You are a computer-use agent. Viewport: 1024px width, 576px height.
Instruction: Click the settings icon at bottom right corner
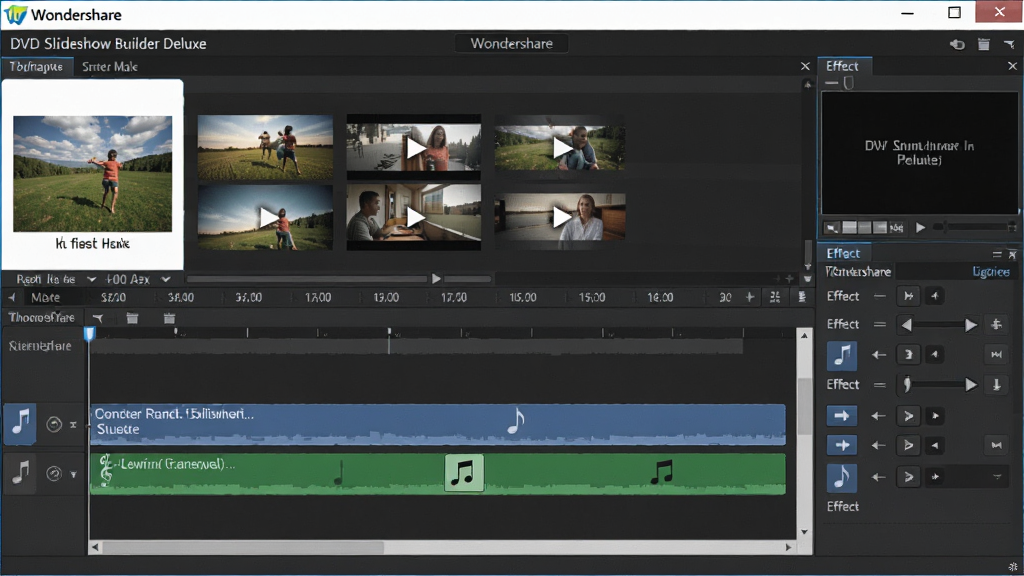tap(1013, 567)
